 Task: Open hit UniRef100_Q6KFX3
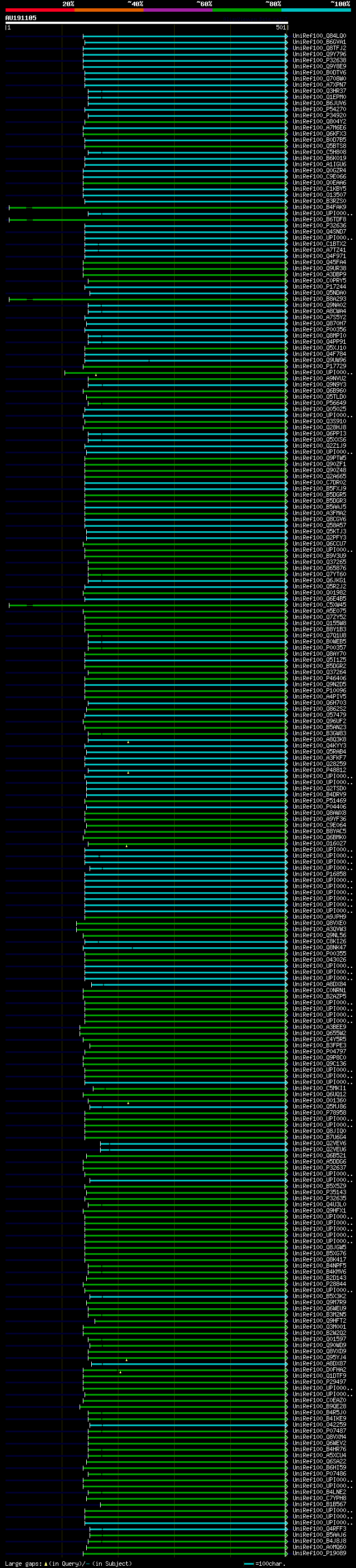319,134
